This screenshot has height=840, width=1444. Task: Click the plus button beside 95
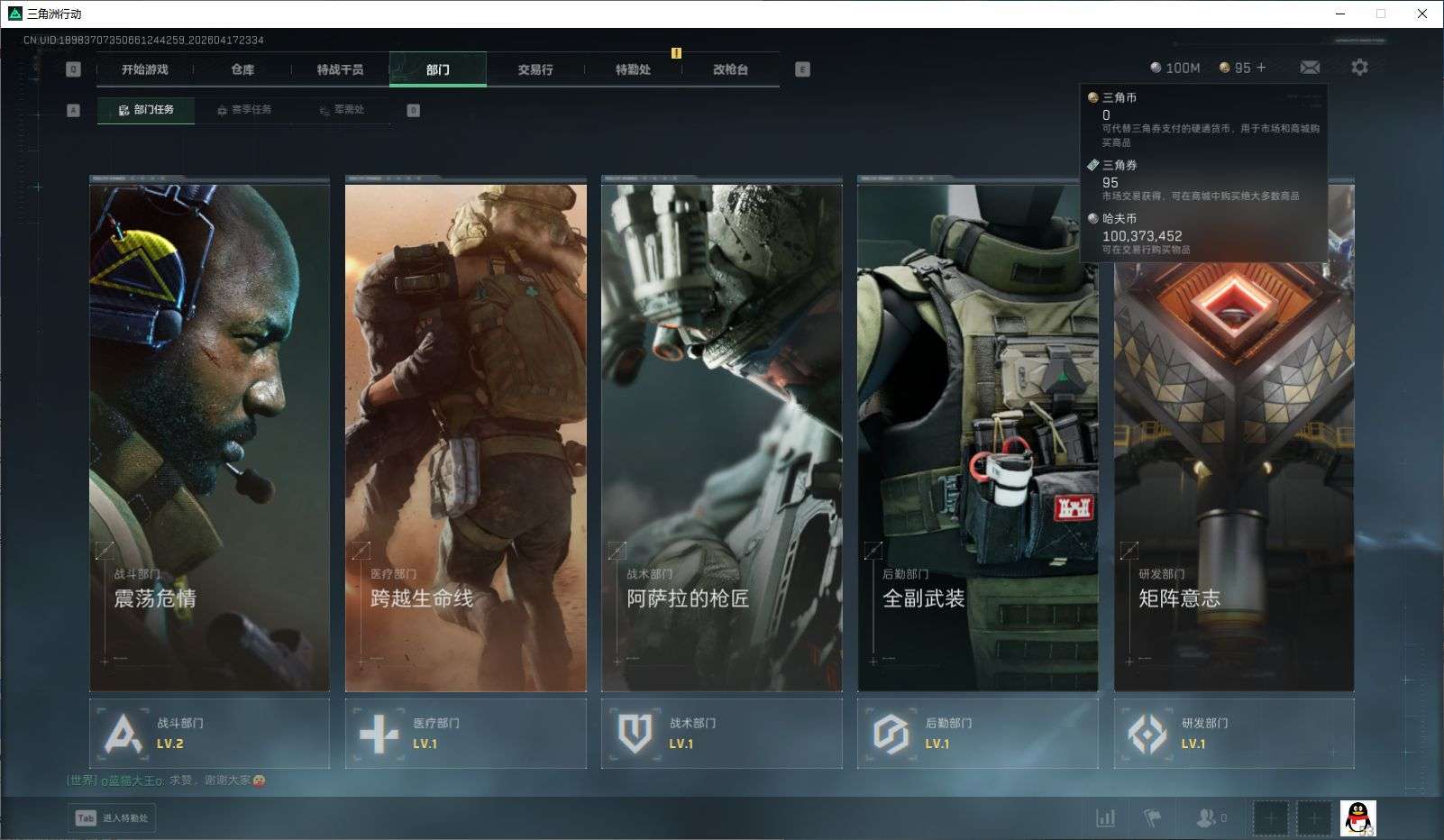pyautogui.click(x=1261, y=68)
